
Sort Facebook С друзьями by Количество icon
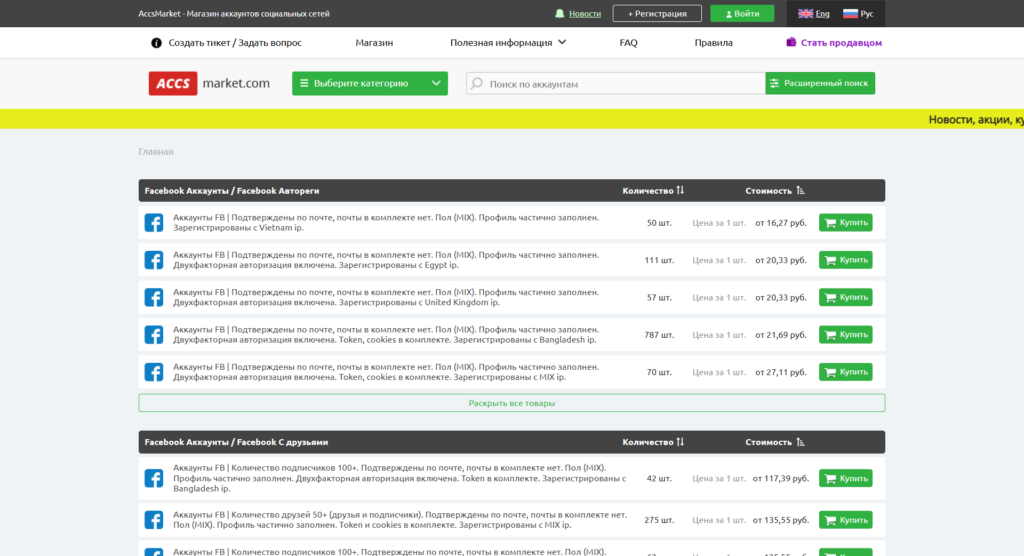pos(680,442)
